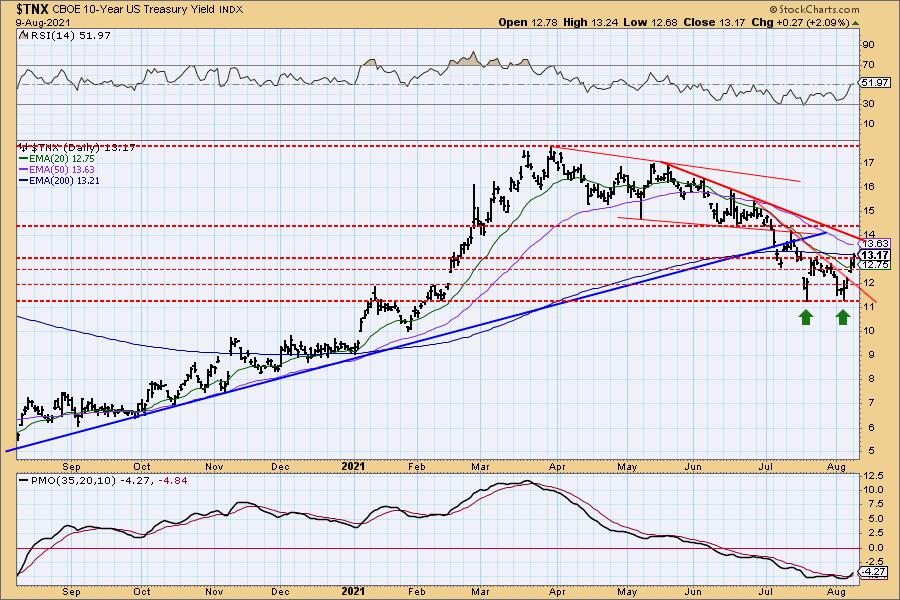900x600 pixels.
Task: Open the StockCharts.com copyright link
Action: [x=814, y=9]
